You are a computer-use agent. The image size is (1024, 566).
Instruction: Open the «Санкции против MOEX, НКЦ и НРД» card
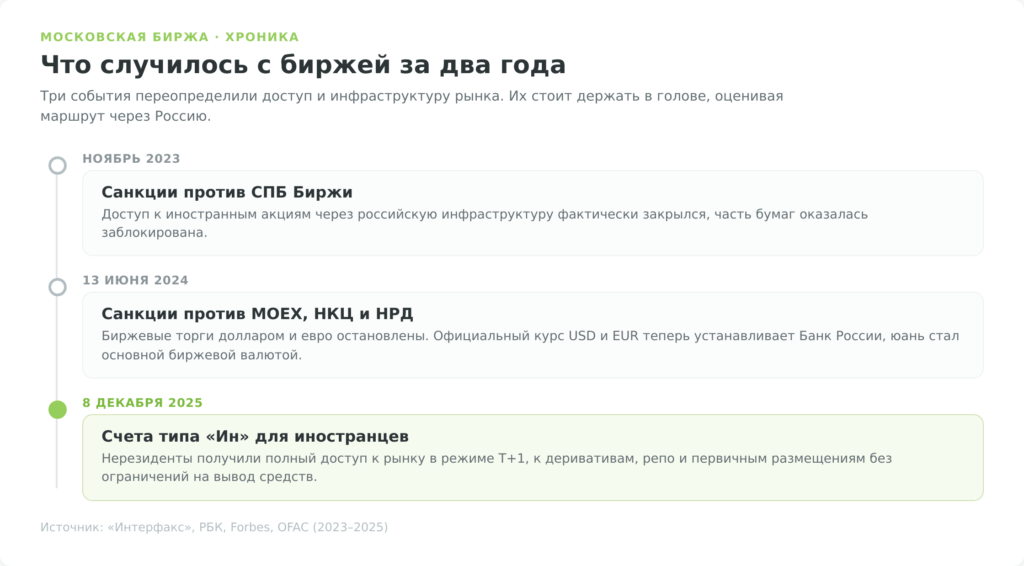[532, 335]
